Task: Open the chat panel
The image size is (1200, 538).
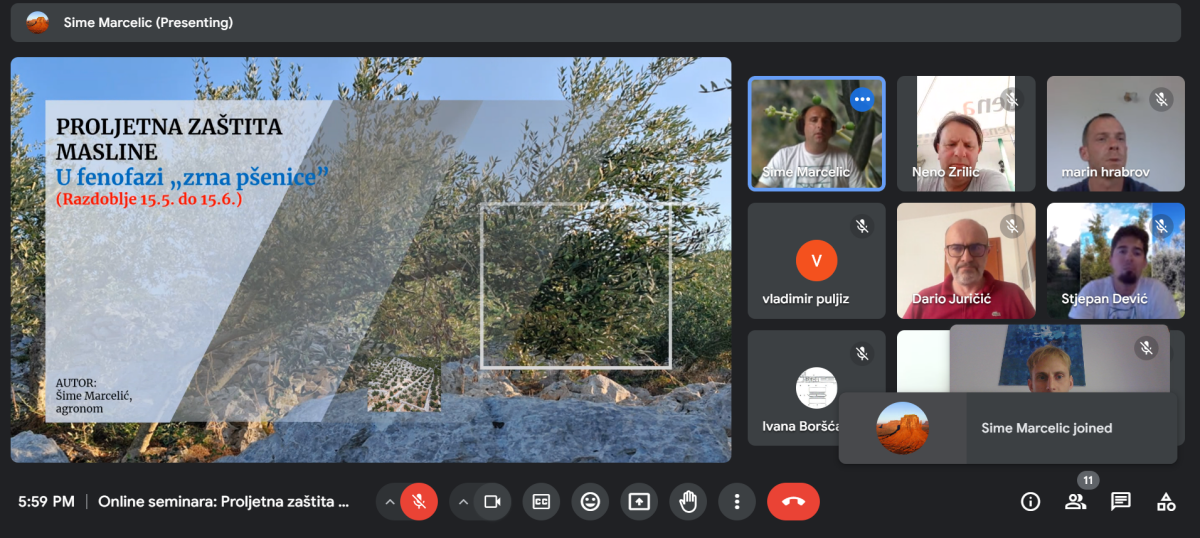Action: [1120, 502]
